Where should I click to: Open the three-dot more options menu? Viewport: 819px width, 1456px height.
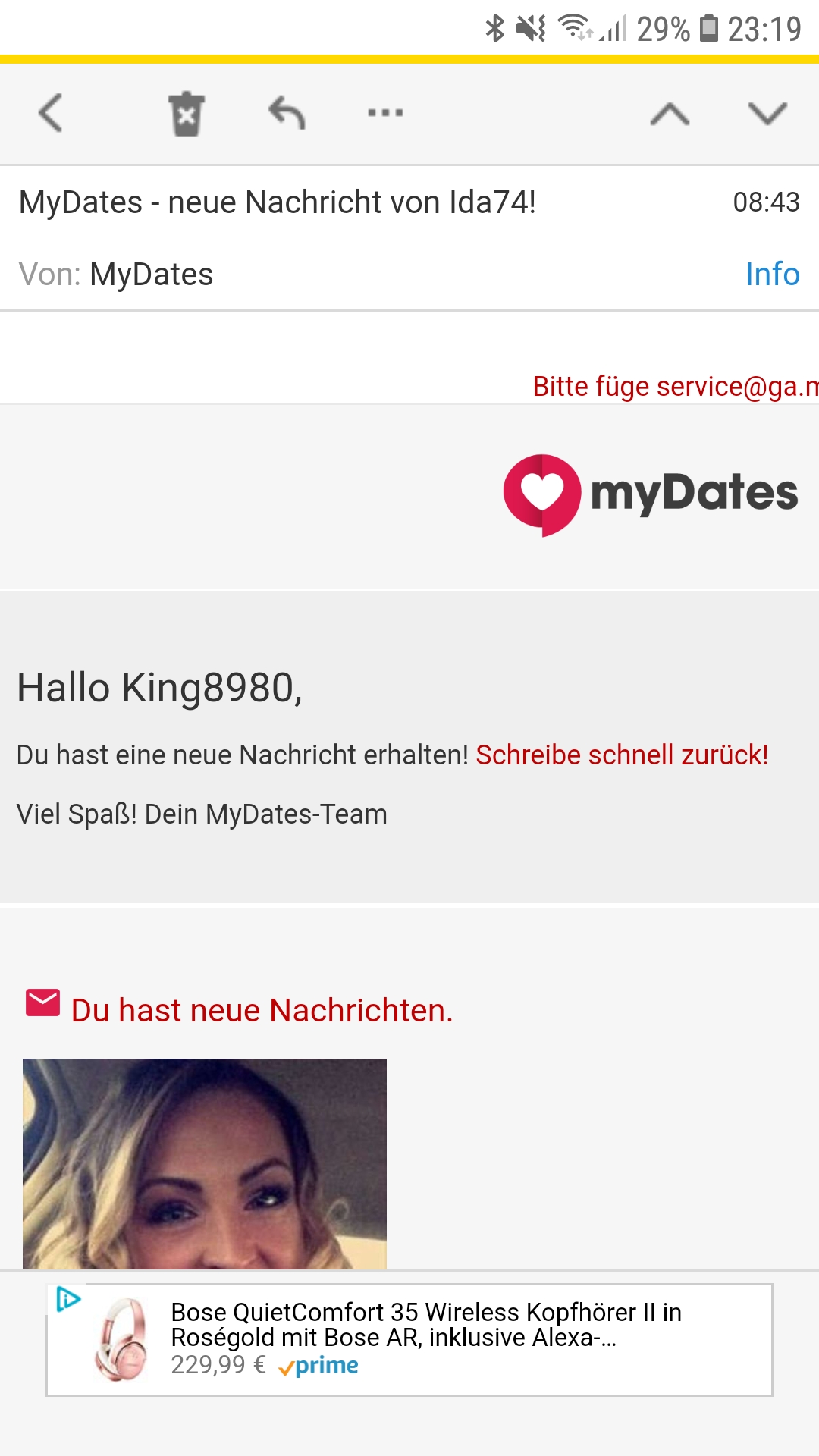385,114
